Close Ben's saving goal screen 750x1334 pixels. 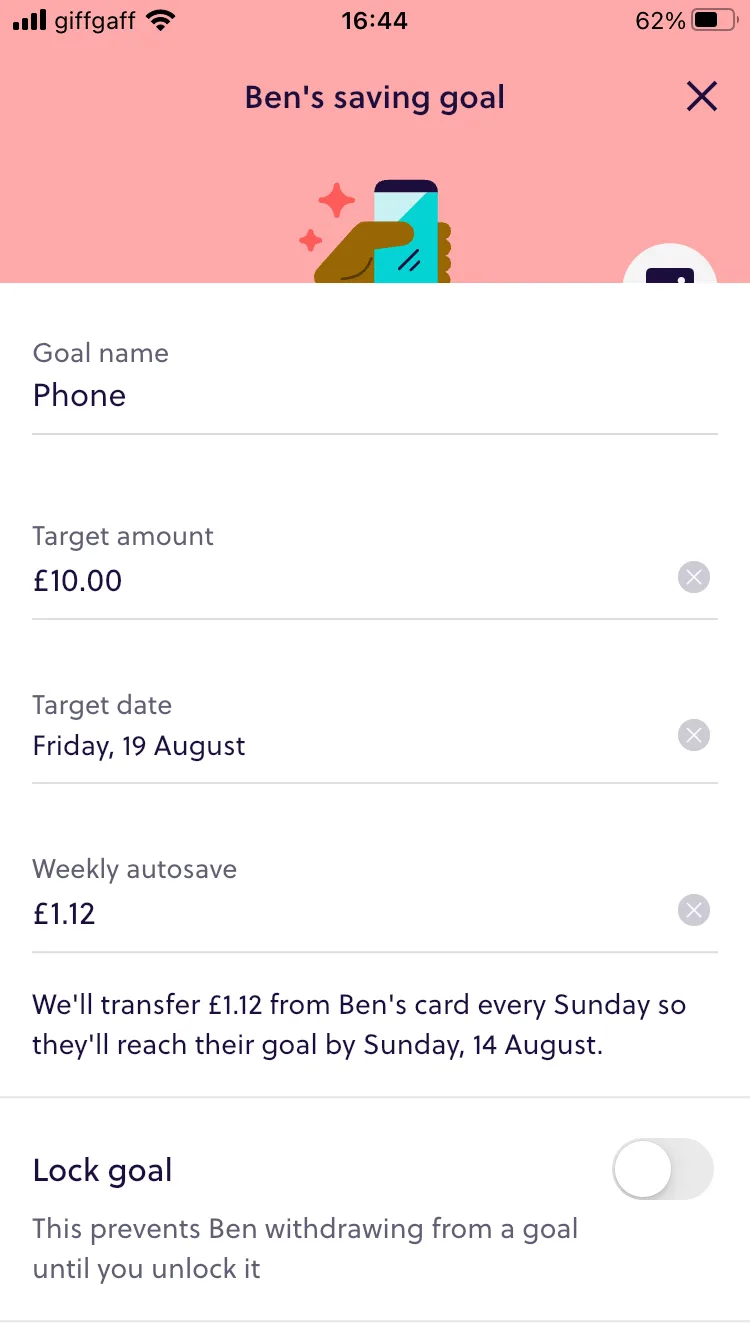coord(702,97)
